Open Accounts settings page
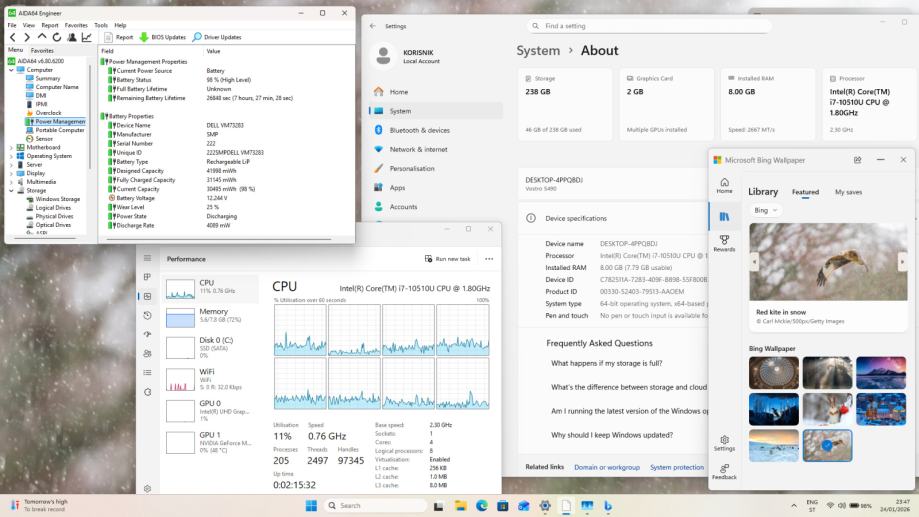 435,207
